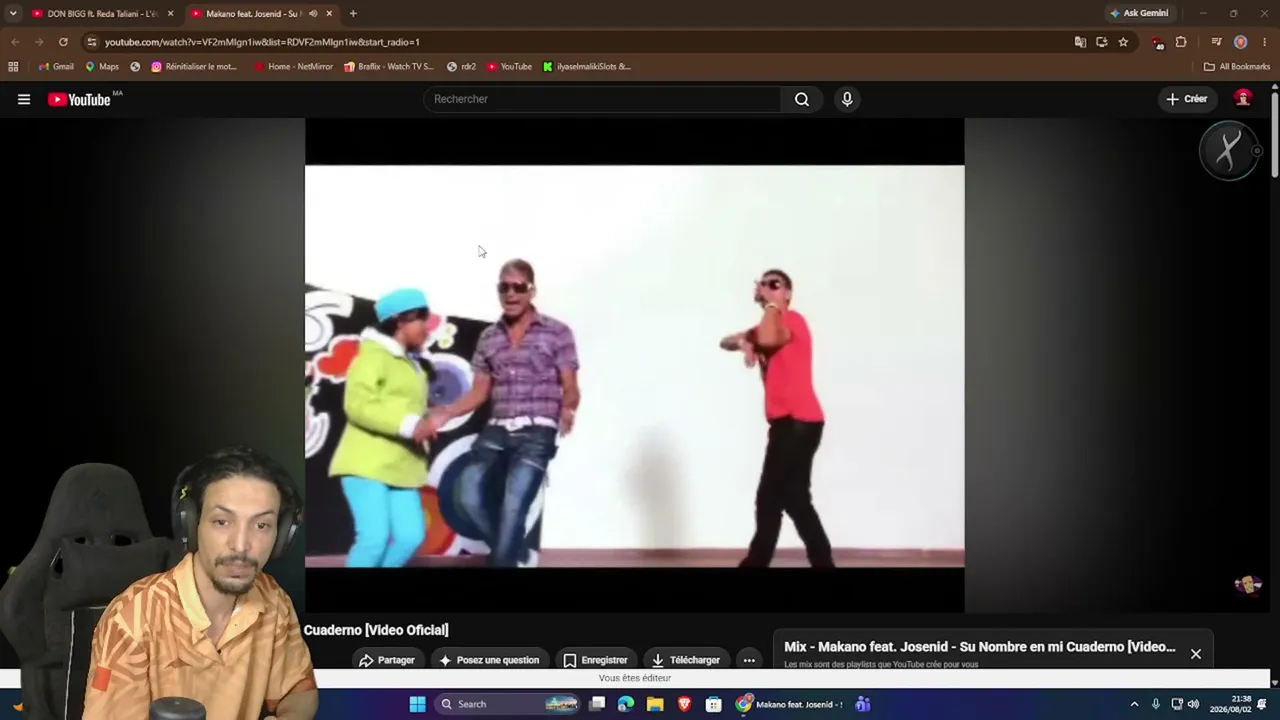Save video with the Enregistrer button
Viewport: 1280px width, 720px height.
595,660
